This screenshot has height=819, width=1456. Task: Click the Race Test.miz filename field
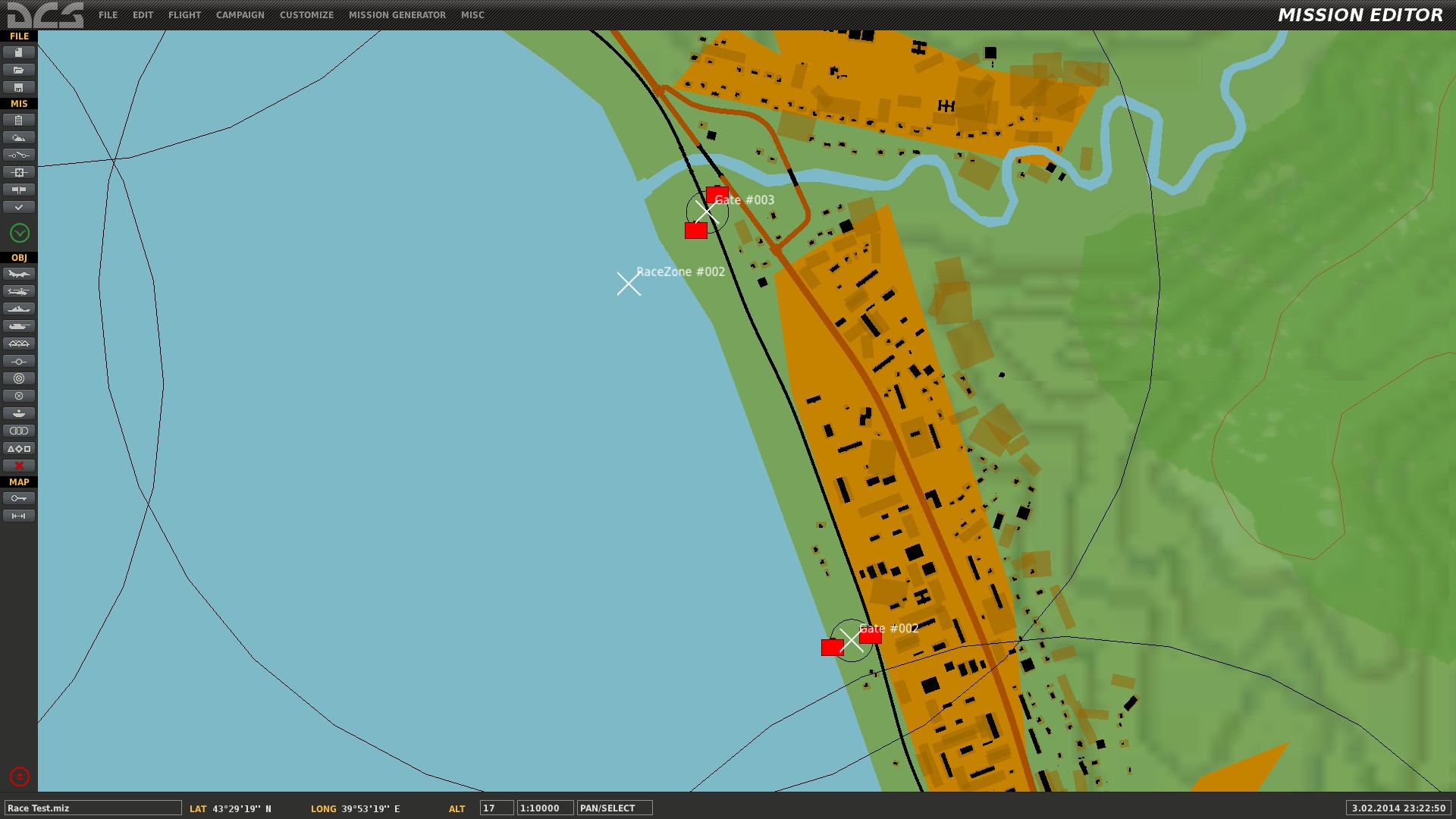[93, 808]
